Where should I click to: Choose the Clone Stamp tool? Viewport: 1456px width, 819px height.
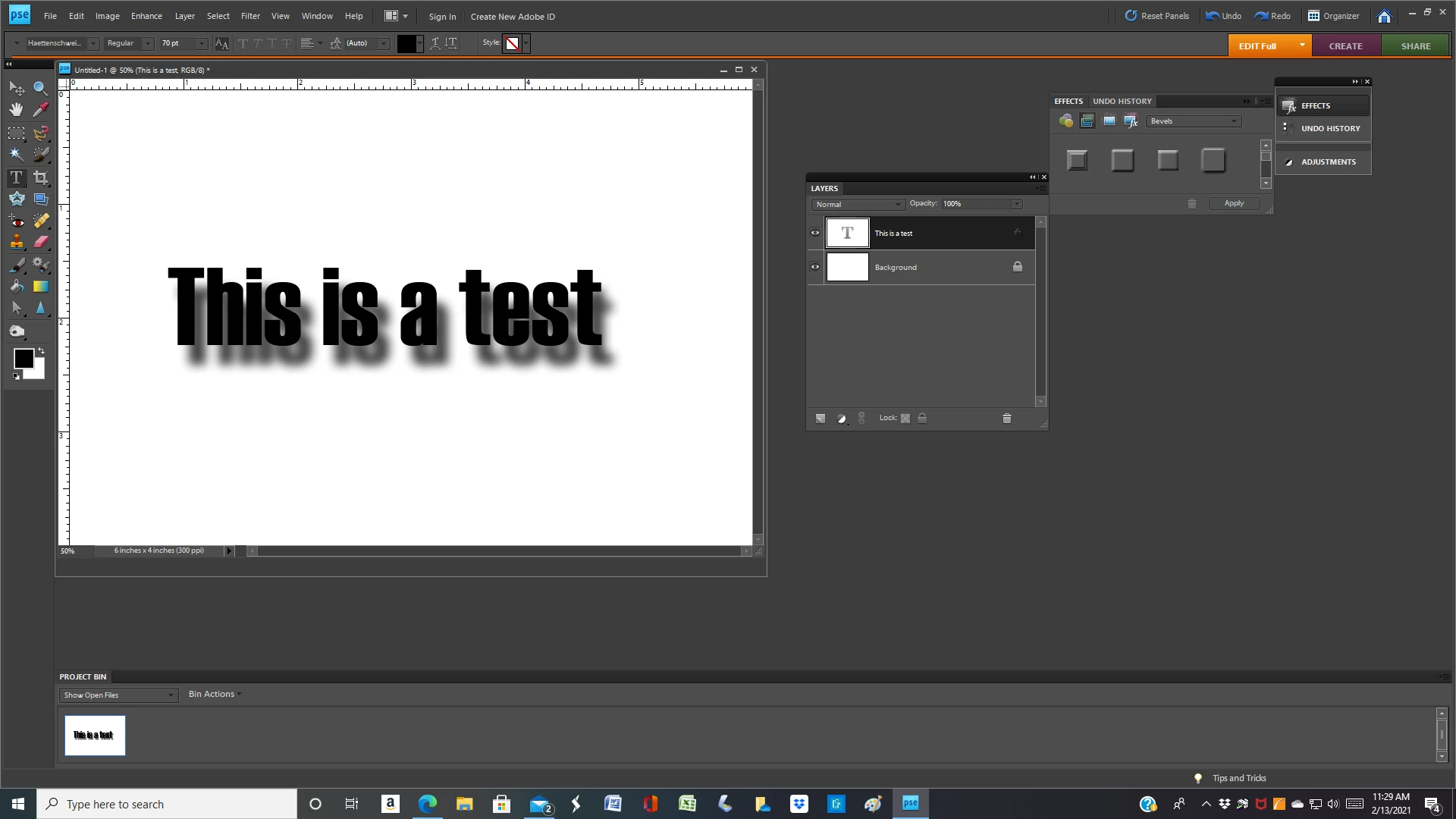coord(16,243)
